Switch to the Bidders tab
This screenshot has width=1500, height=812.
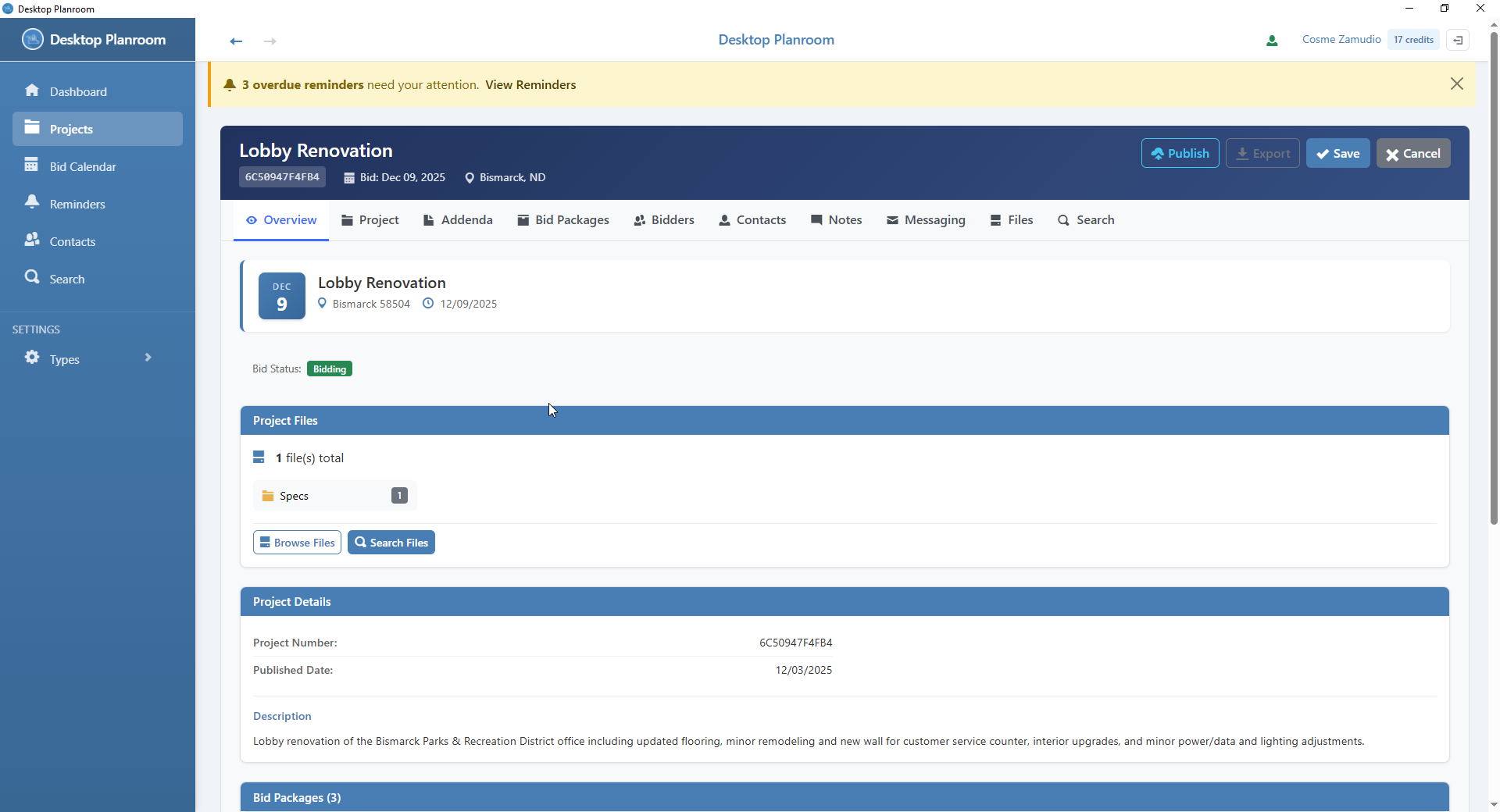point(664,219)
